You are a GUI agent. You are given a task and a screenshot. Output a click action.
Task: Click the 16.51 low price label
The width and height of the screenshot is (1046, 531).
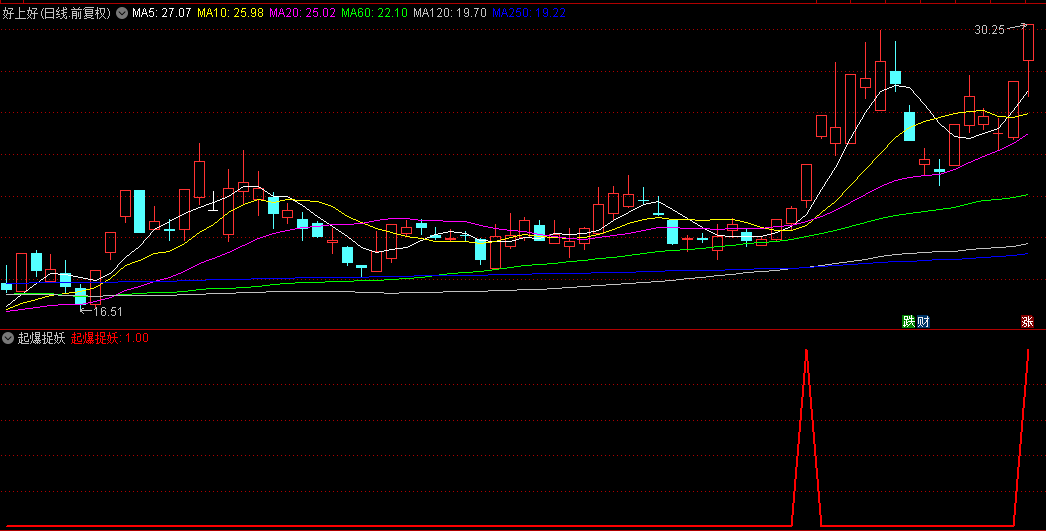point(107,312)
